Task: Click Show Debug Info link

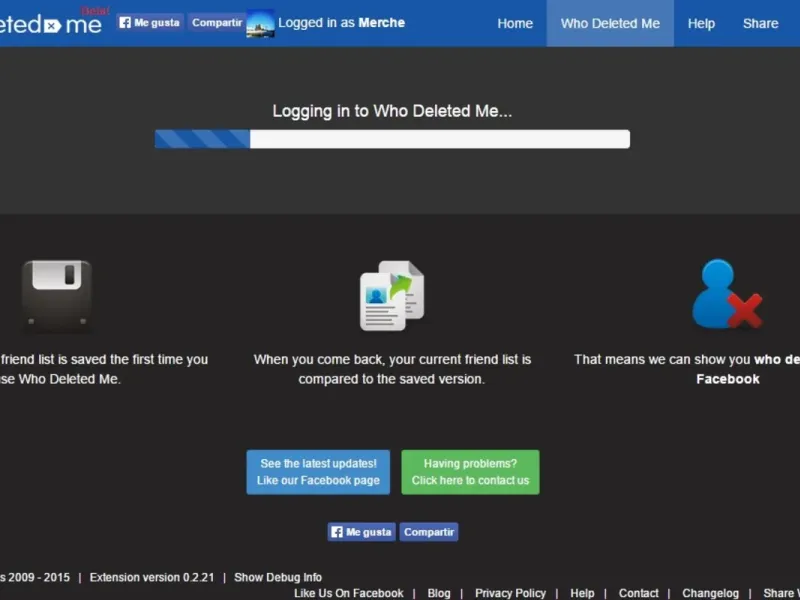Action: pos(278,577)
